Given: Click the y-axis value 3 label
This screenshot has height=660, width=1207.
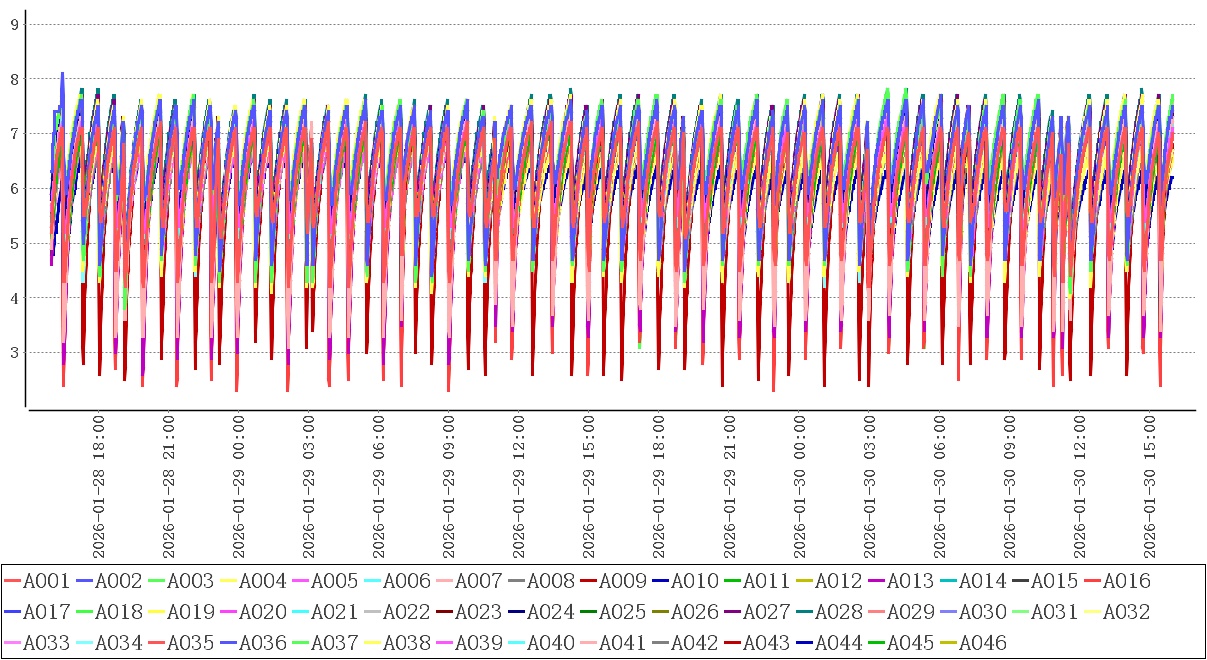Looking at the screenshot, I should [x=14, y=353].
